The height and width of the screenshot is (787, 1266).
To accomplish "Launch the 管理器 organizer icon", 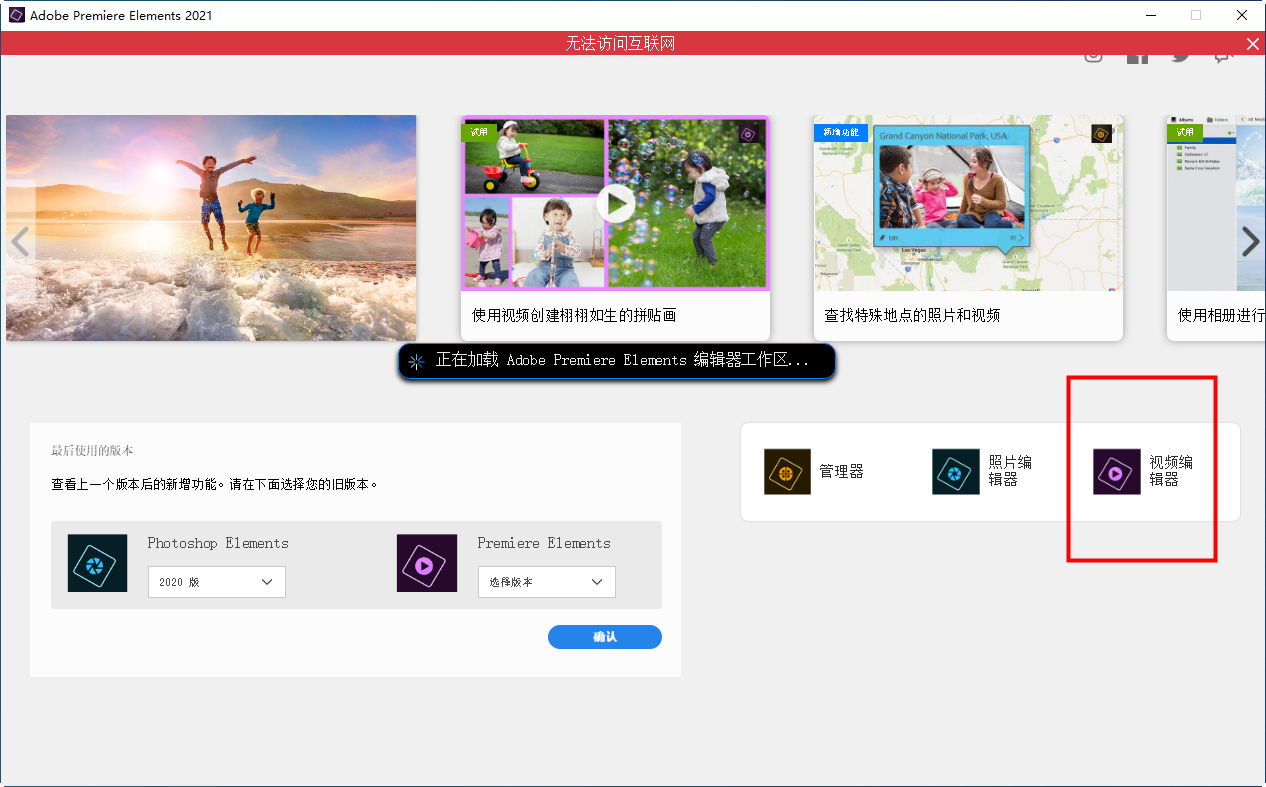I will (x=788, y=471).
